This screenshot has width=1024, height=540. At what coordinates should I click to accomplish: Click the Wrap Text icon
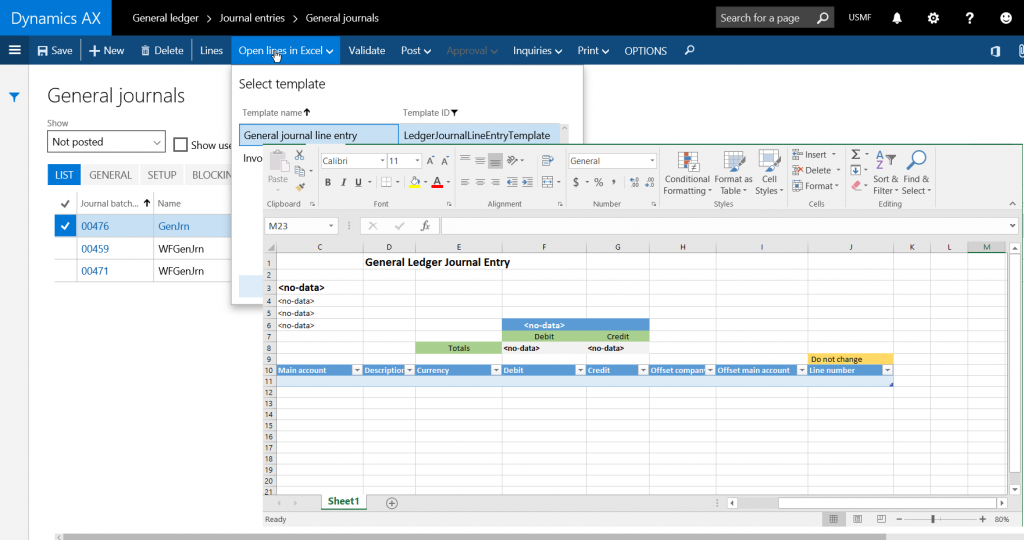547,160
